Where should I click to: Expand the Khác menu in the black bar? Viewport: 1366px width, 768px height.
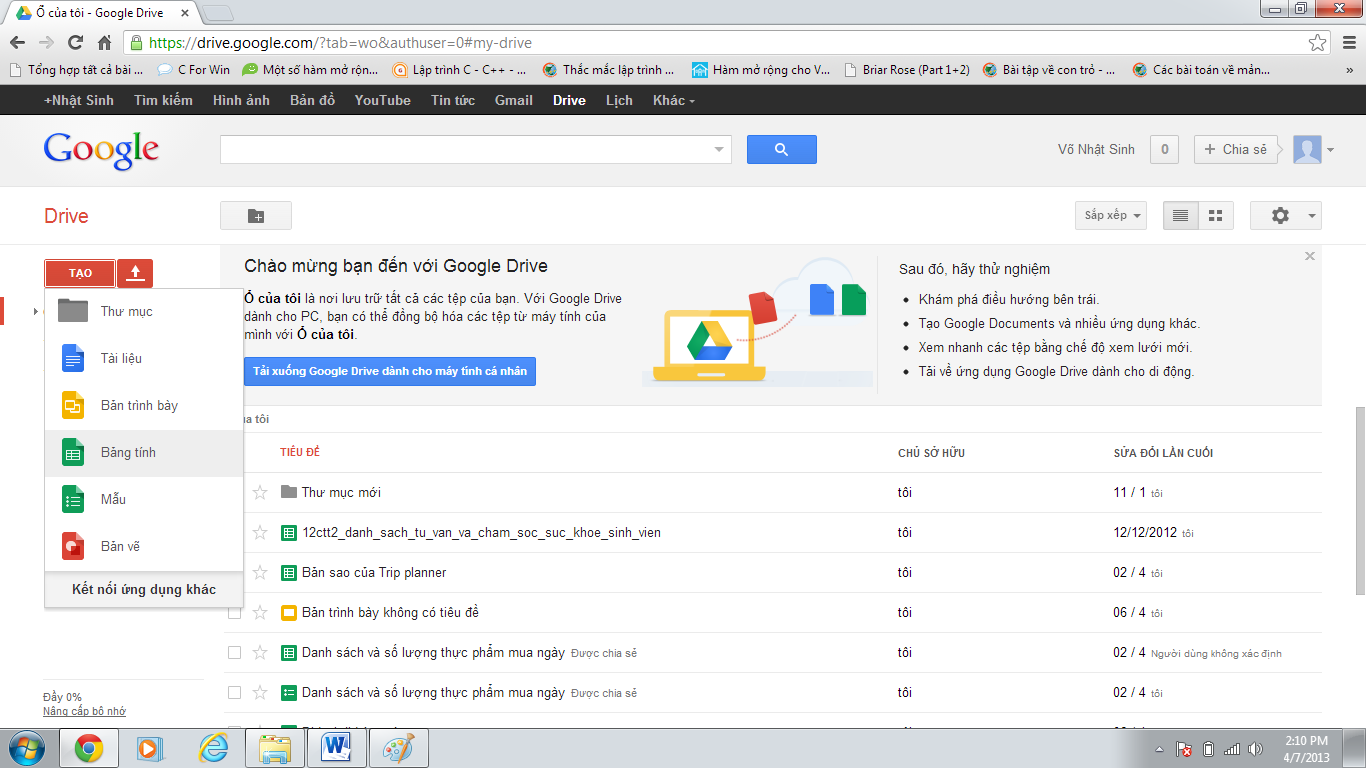coord(673,100)
